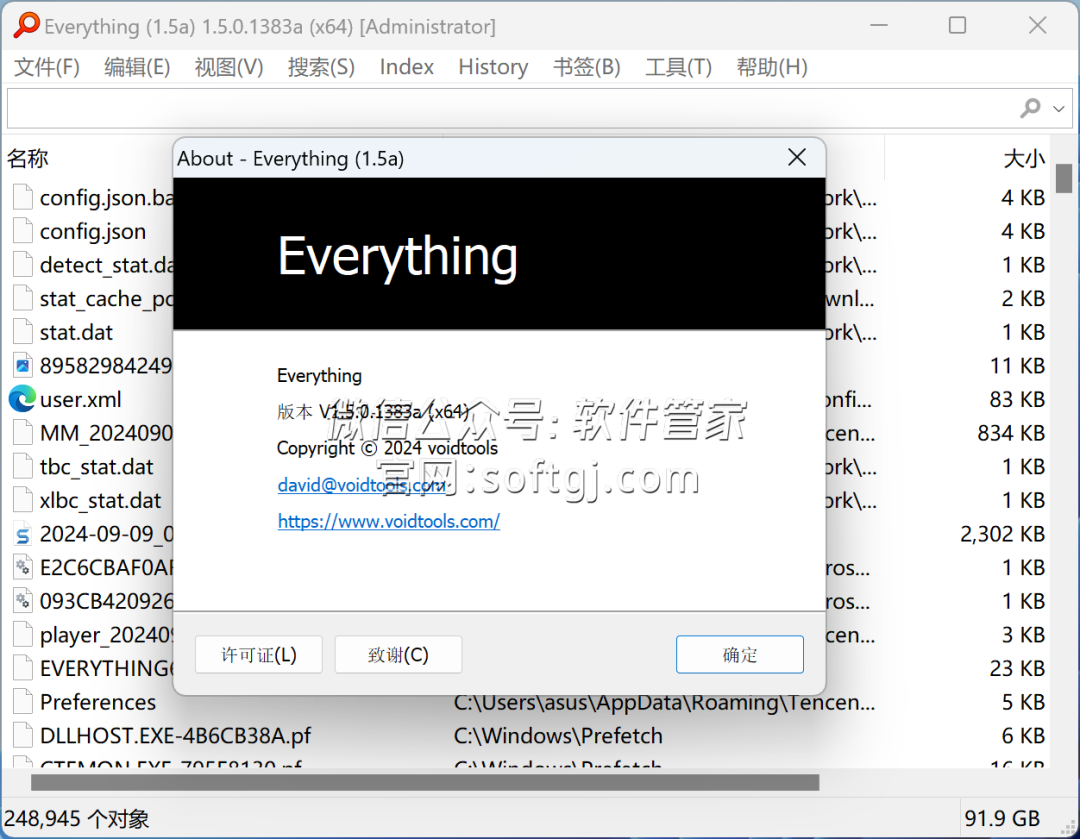Maximize the Everything main window

coord(957,25)
